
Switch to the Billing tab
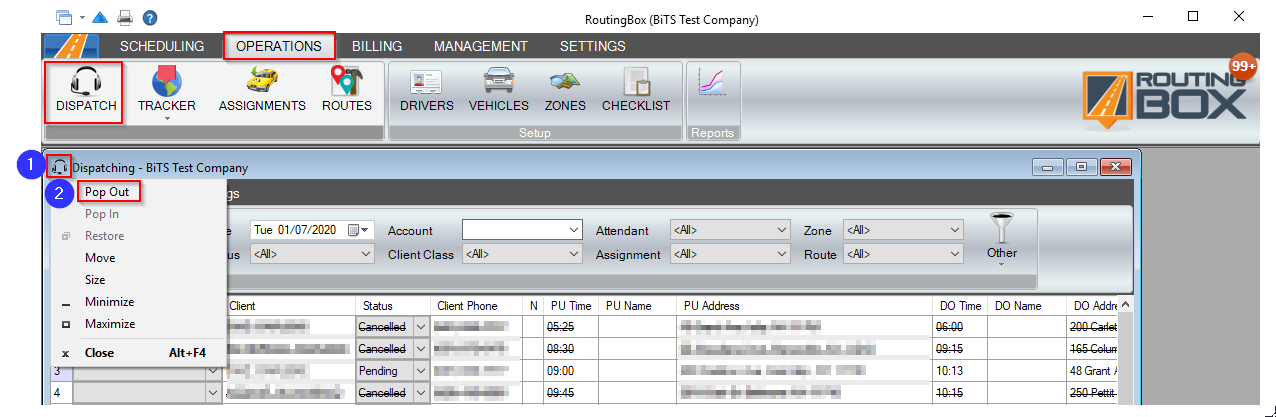coord(377,46)
